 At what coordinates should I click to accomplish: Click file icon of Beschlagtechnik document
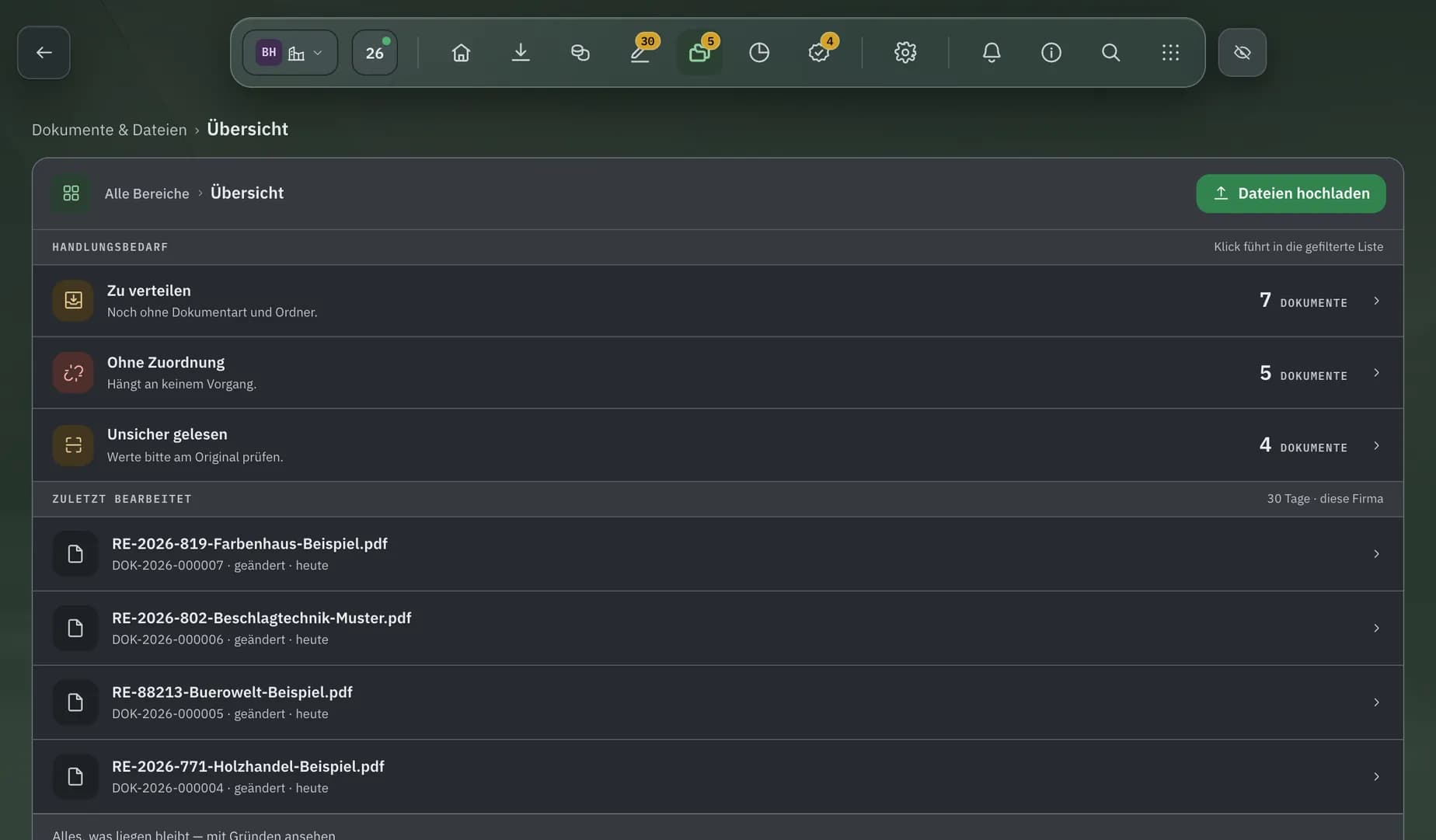point(75,628)
